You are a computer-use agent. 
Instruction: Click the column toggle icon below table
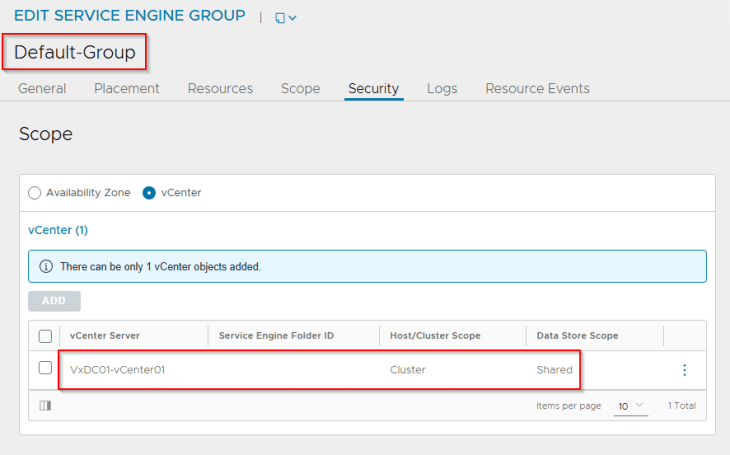(x=45, y=406)
